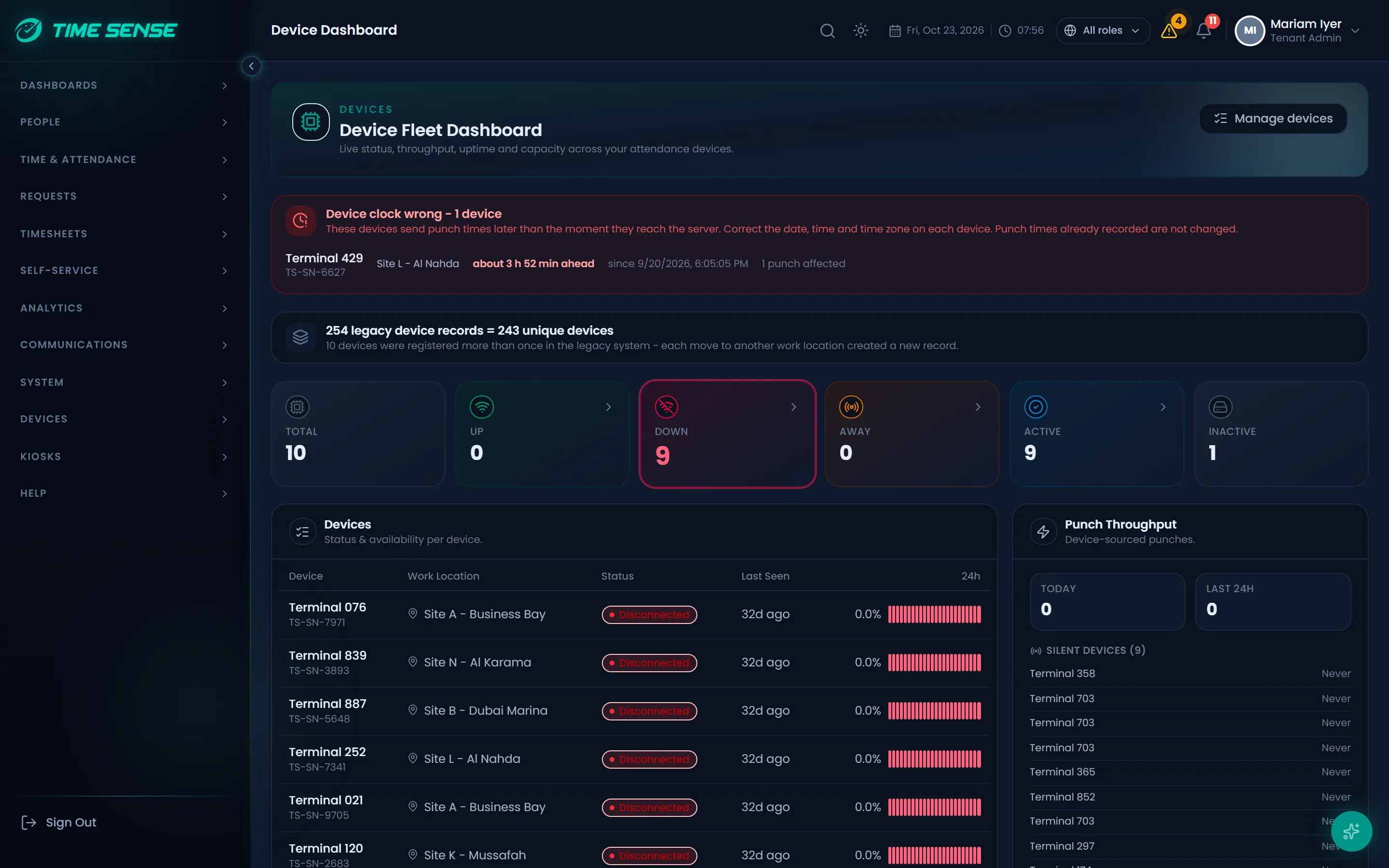Click the TODAY punch count tile
1389x868 pixels.
(1107, 601)
